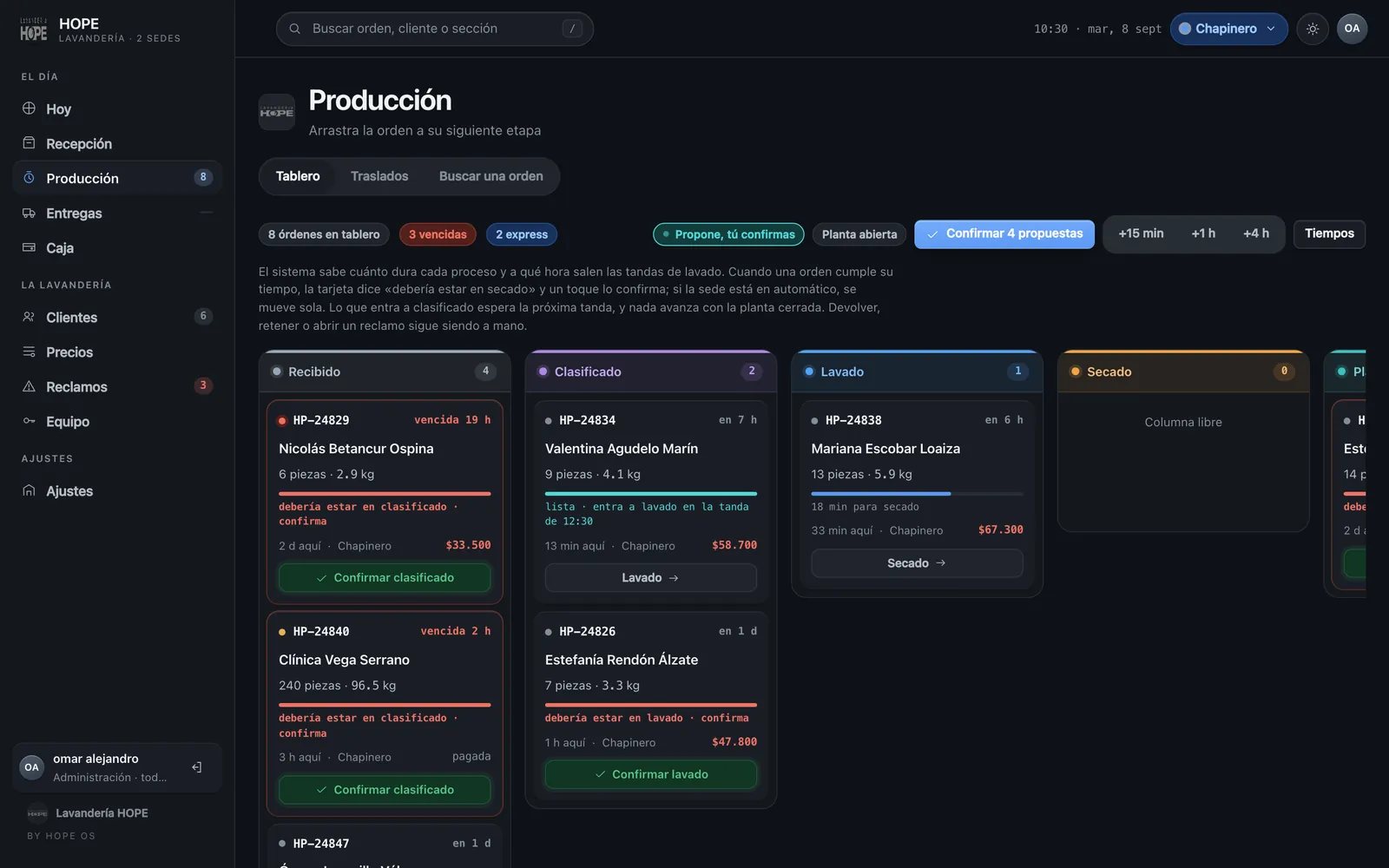
Task: Click '8 órdenes en tablero' chip
Action: 324,234
